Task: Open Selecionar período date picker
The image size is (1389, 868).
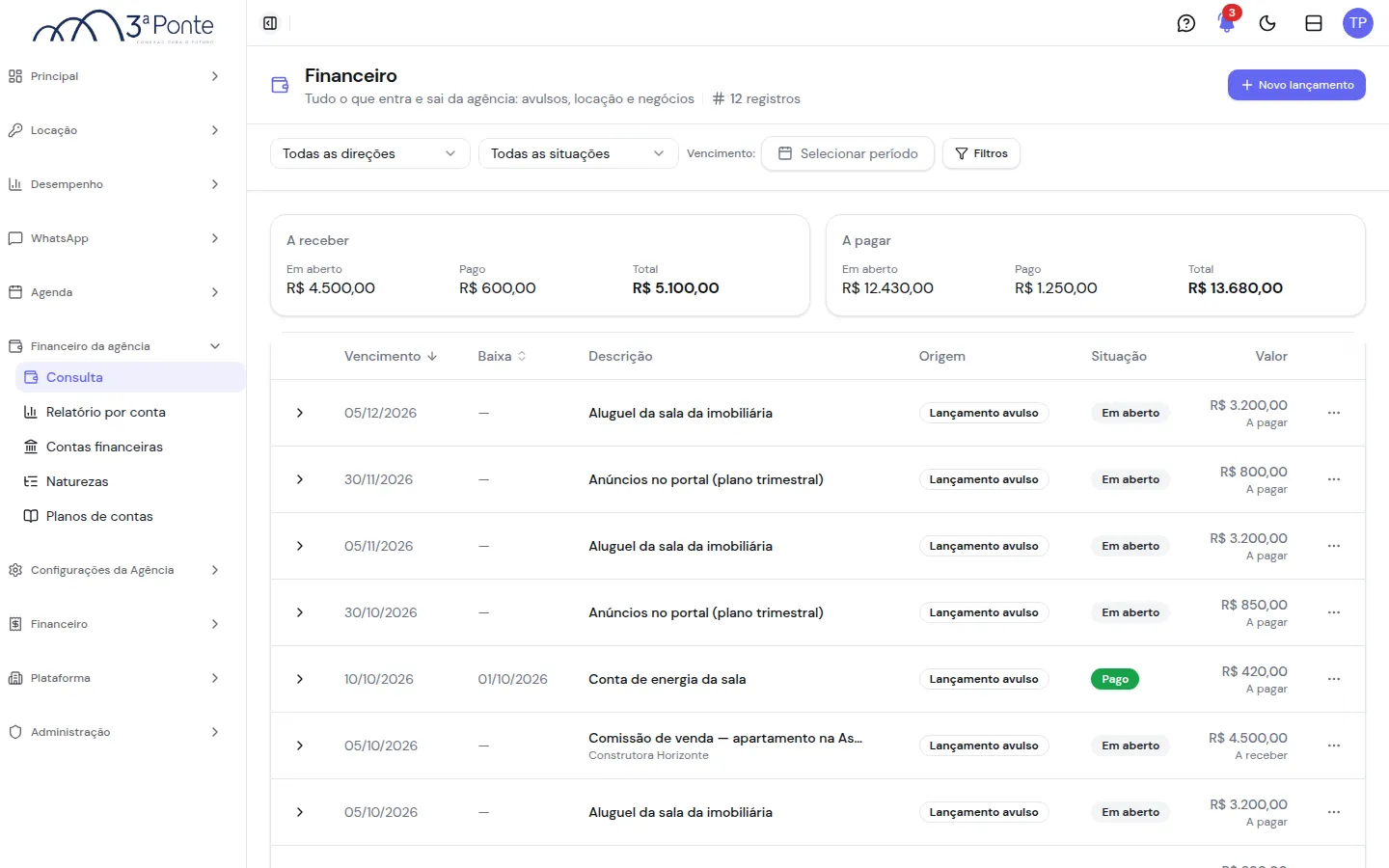Action: (848, 153)
